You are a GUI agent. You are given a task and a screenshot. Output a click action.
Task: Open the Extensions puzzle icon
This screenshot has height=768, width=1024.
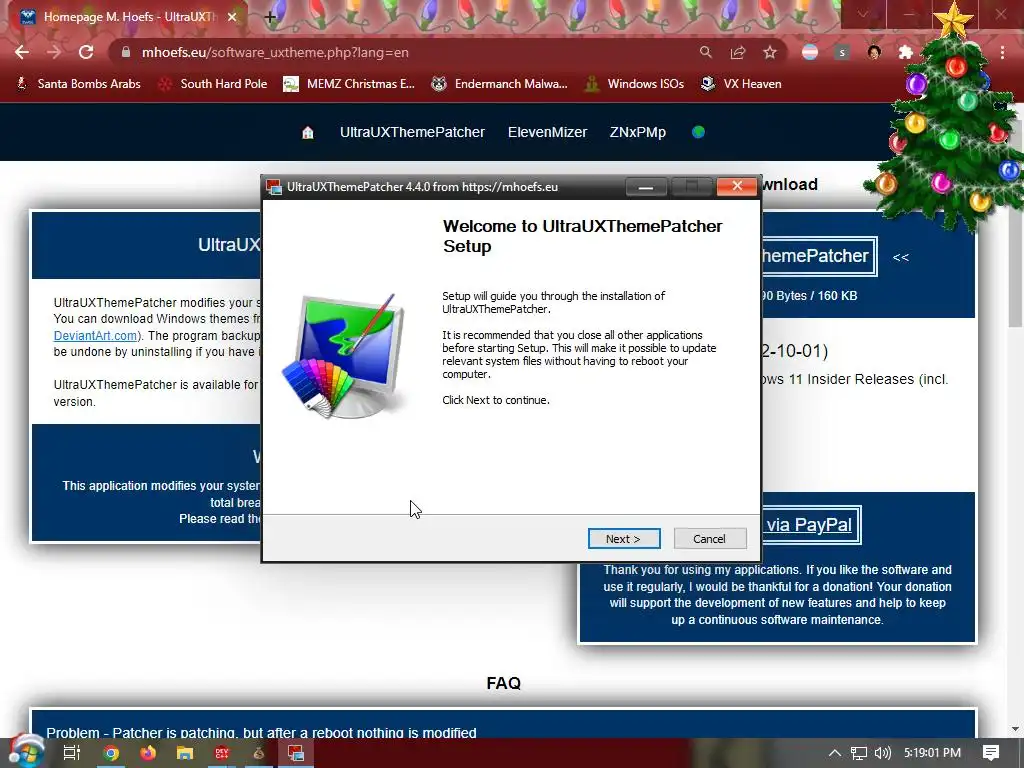pyautogui.click(x=905, y=52)
